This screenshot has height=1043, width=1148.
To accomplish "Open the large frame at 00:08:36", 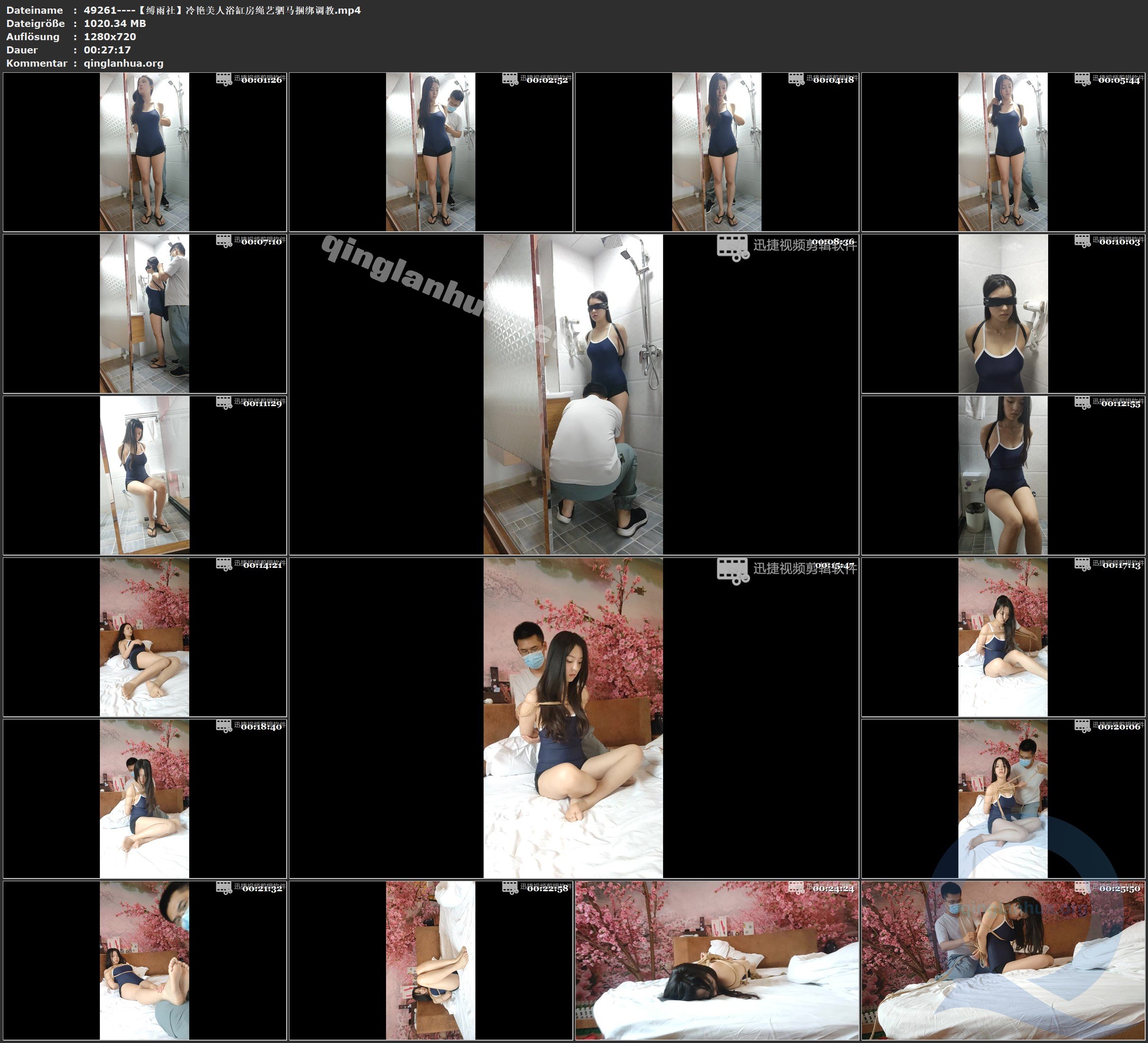I will click(x=573, y=394).
